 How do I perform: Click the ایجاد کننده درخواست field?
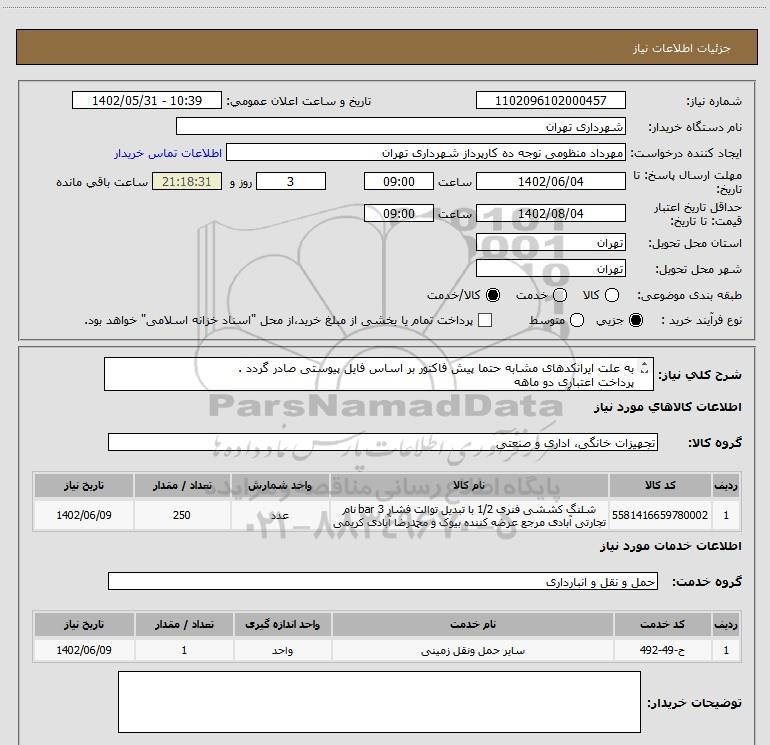(x=426, y=152)
